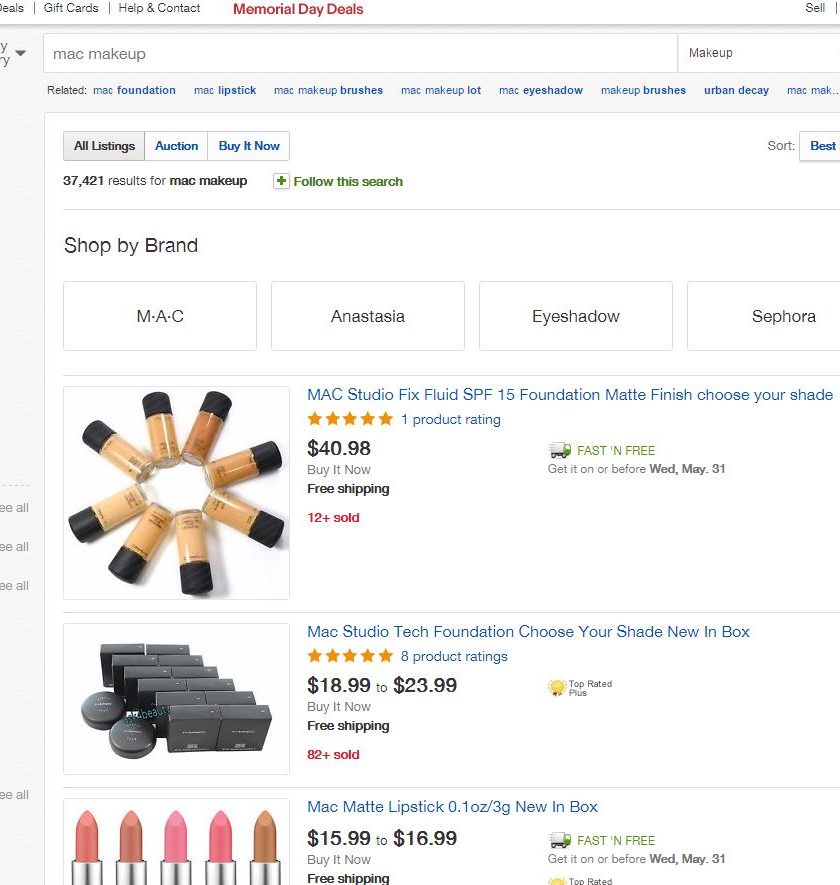Click the star rating on MAC Studio Fix Fluid

pyautogui.click(x=350, y=419)
